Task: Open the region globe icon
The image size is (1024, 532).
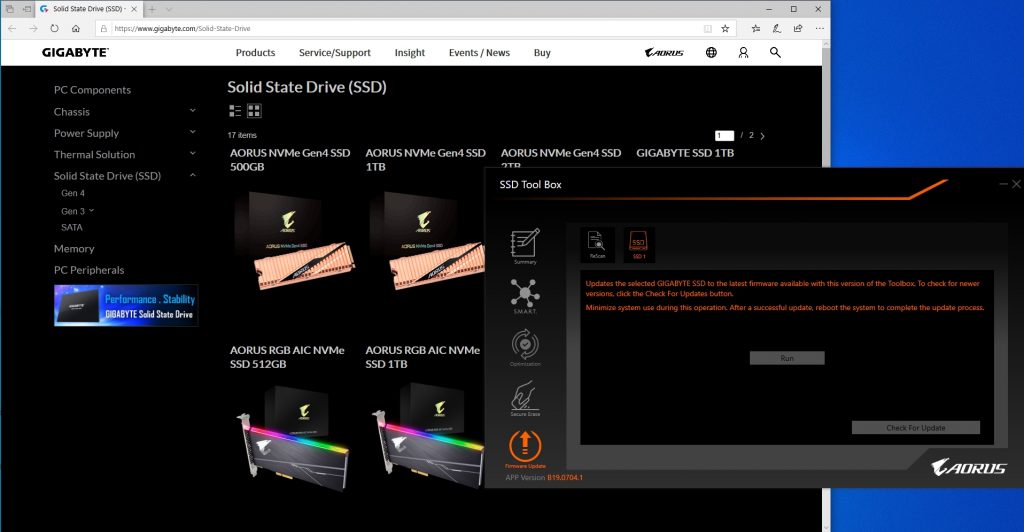Action: [x=711, y=52]
